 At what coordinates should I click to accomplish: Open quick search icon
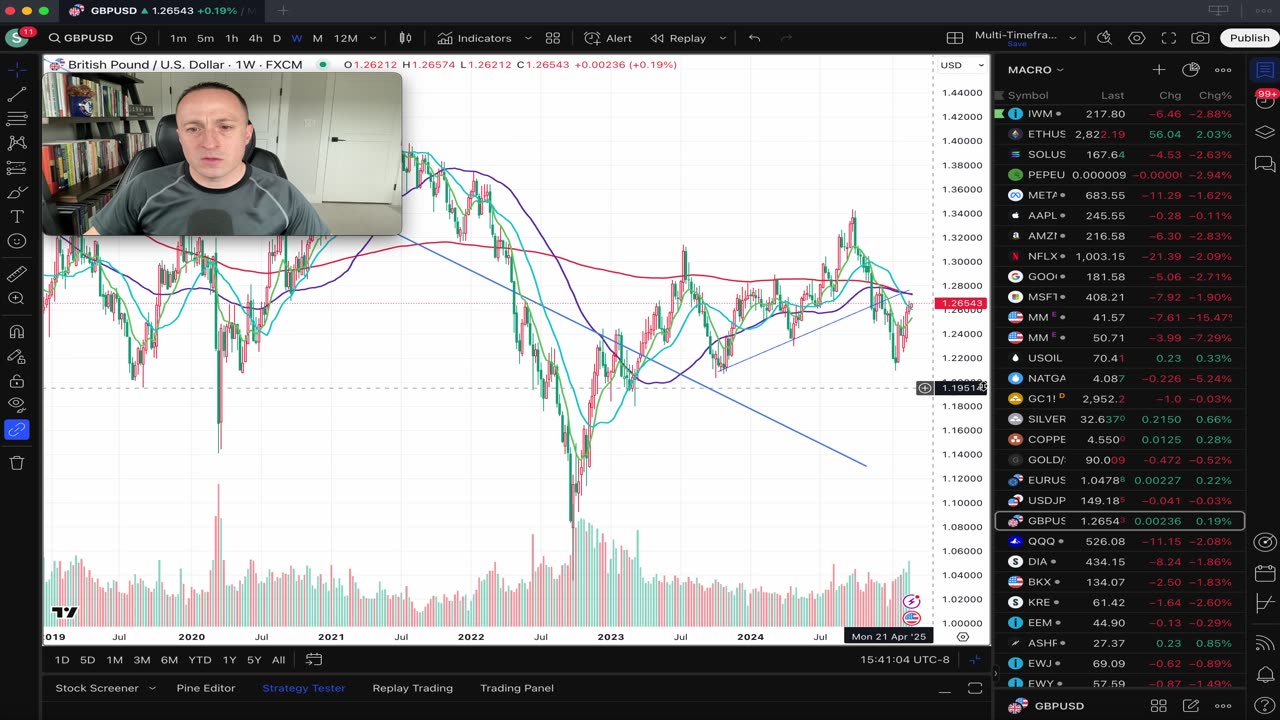tap(1104, 38)
